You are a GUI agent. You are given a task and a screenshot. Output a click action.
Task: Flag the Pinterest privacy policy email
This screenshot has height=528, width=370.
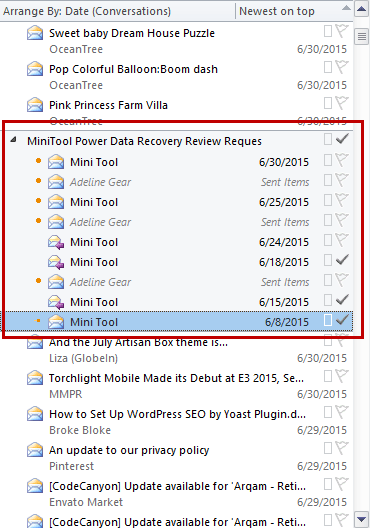342,448
